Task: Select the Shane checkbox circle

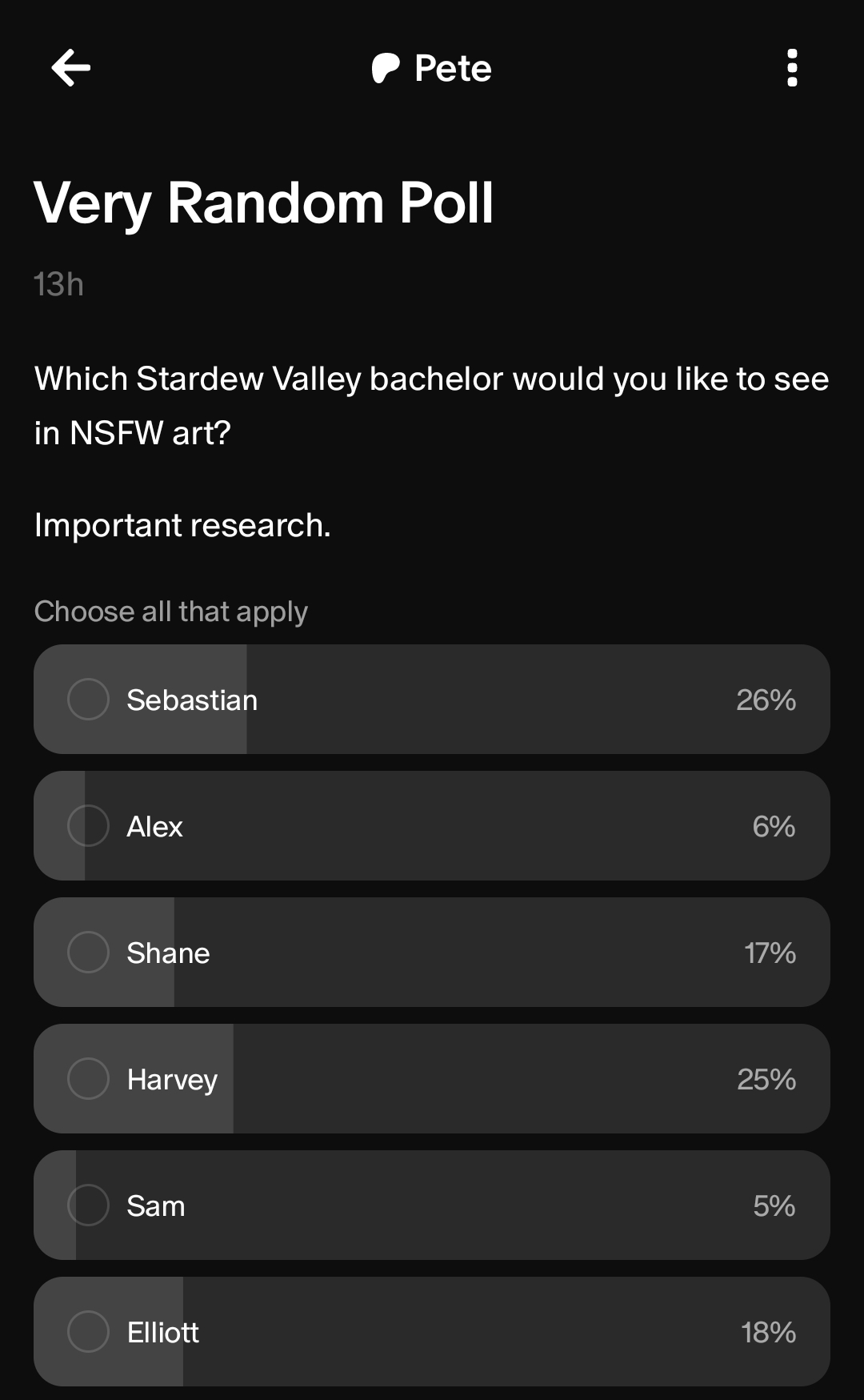Action: (x=88, y=953)
